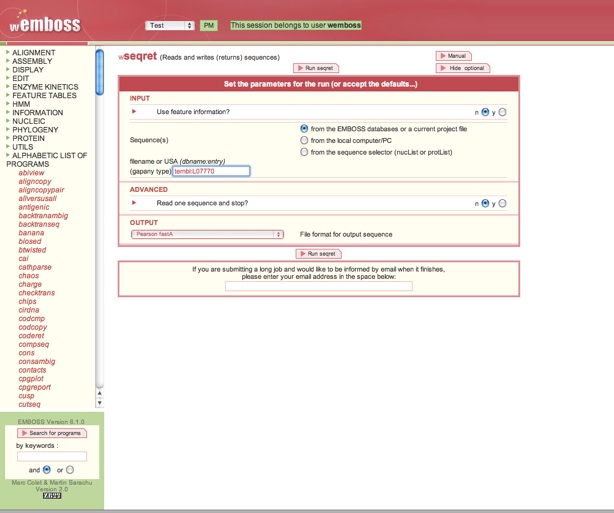The width and height of the screenshot is (614, 513).
Task: Click the small badge under Version 2.0
Action: (x=52, y=496)
